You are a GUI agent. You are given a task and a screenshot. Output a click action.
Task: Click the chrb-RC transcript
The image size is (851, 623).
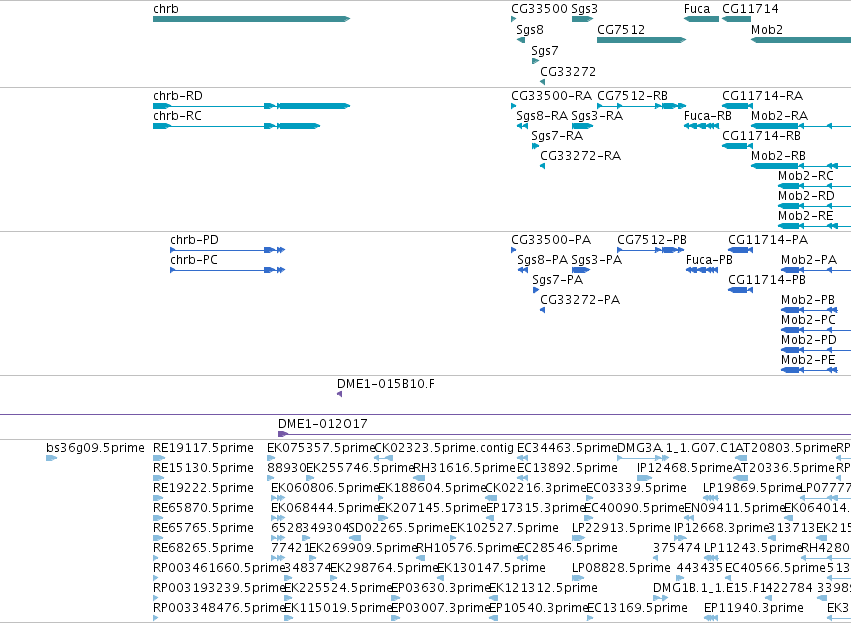(236, 126)
